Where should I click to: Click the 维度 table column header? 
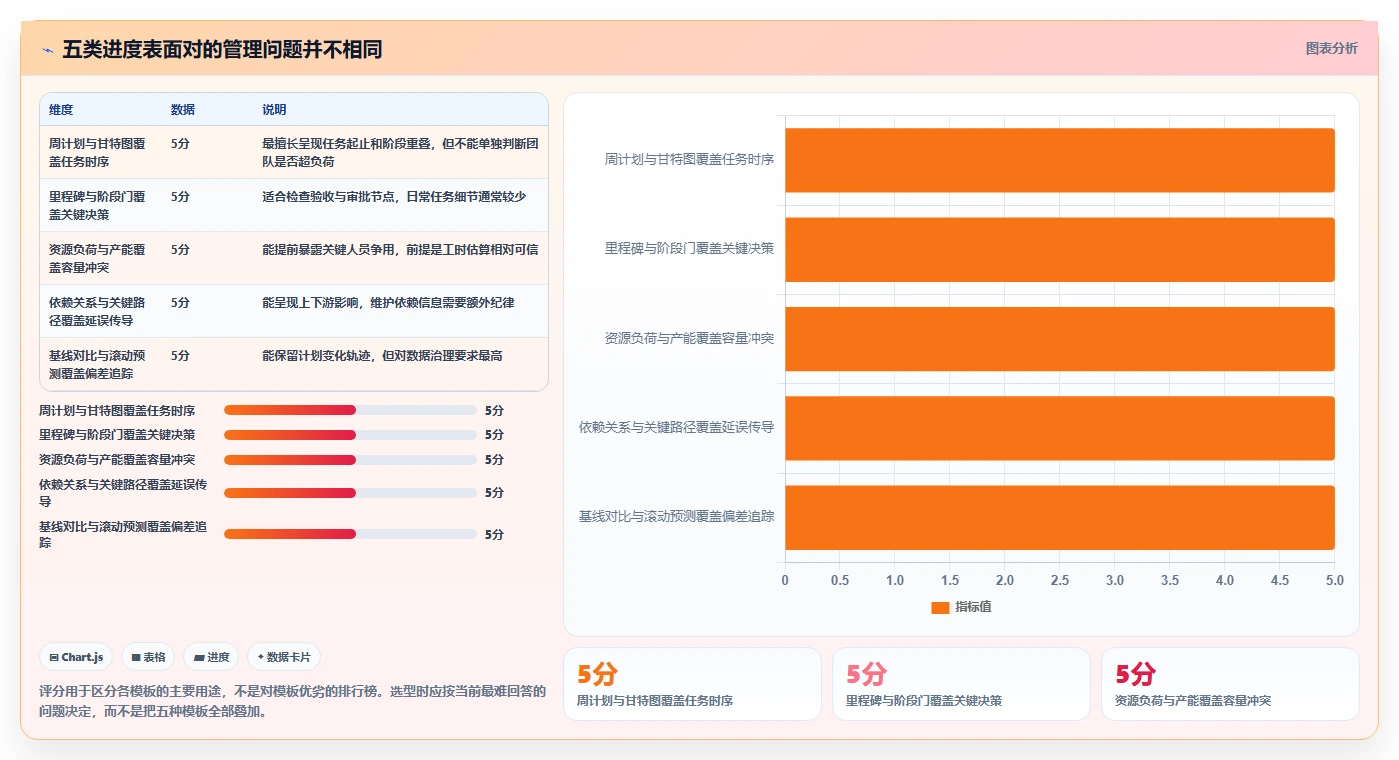(61, 110)
